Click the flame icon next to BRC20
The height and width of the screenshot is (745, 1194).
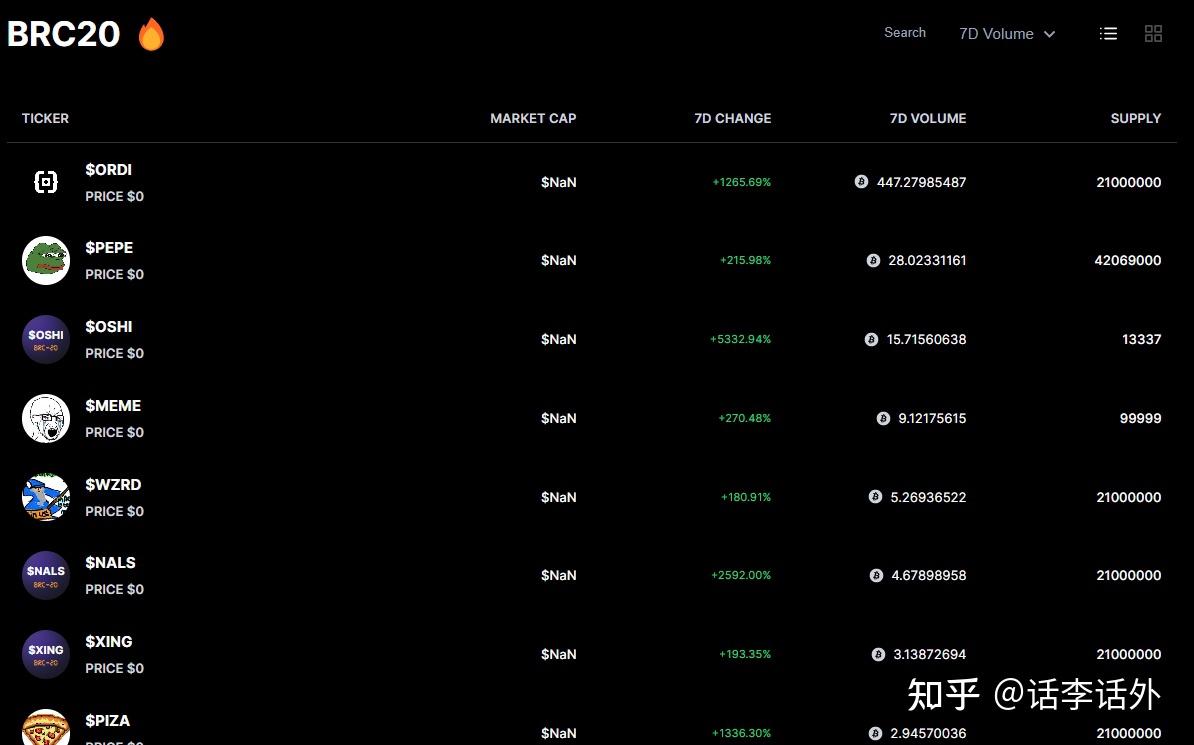click(x=150, y=33)
